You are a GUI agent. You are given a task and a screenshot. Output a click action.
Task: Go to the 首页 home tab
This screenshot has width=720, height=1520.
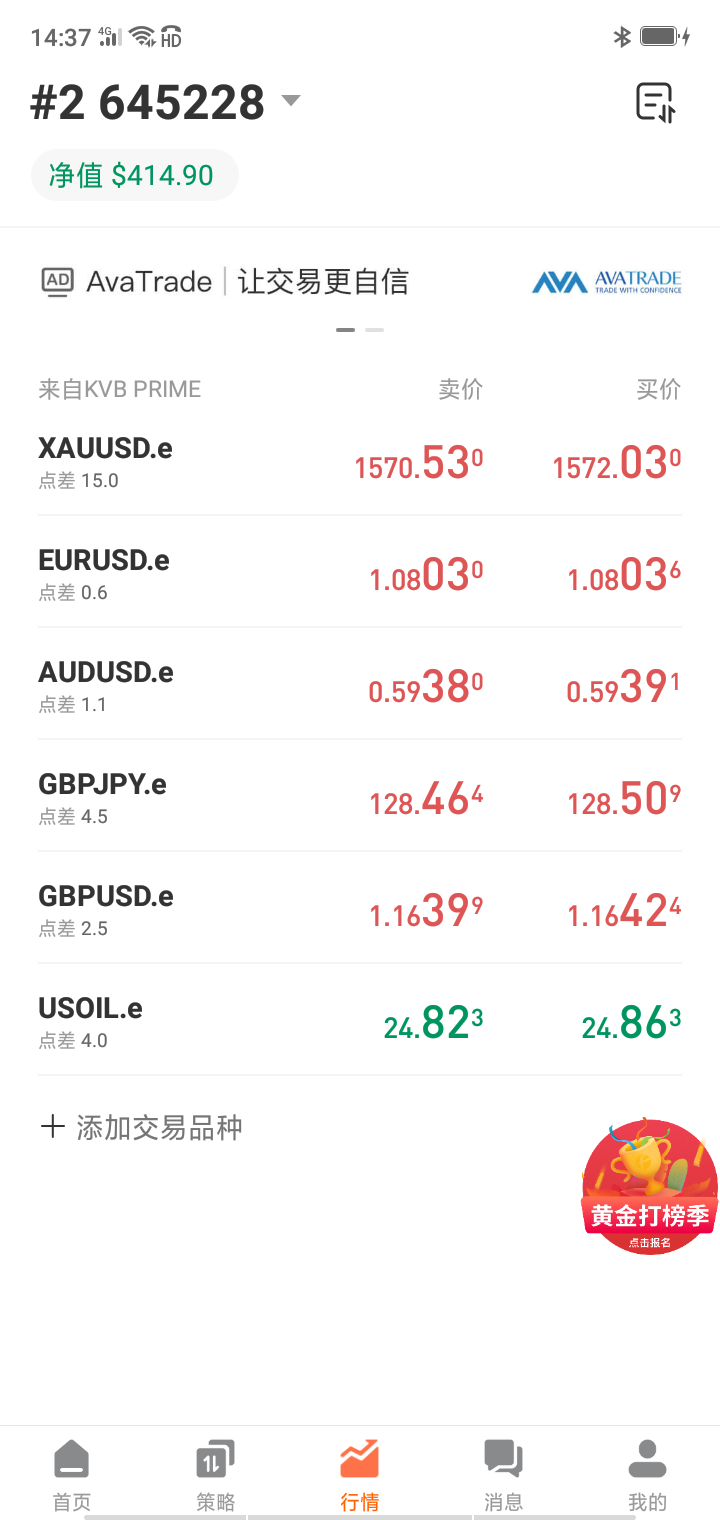(x=71, y=1474)
